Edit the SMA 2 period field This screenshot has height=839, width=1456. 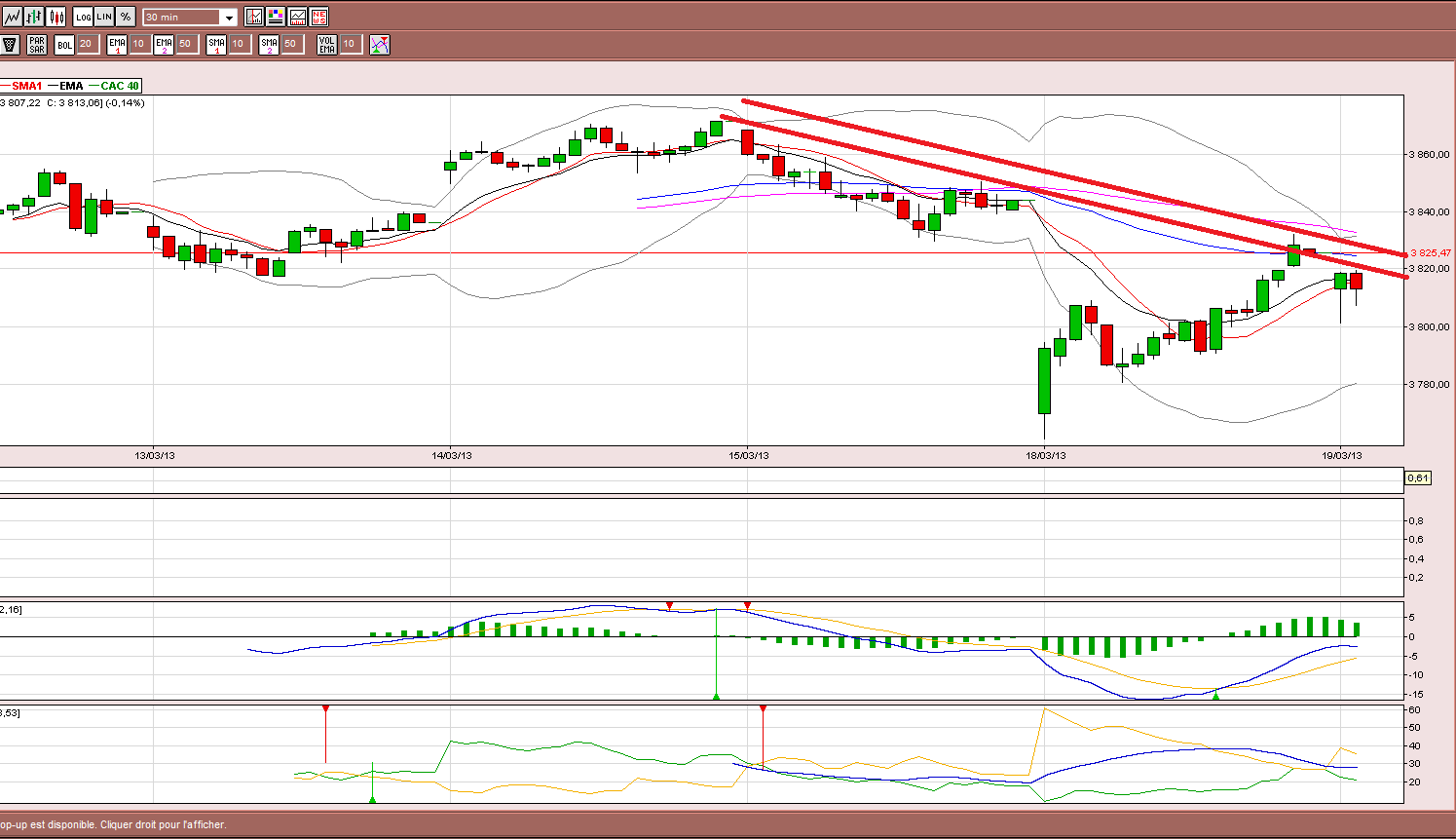click(291, 45)
